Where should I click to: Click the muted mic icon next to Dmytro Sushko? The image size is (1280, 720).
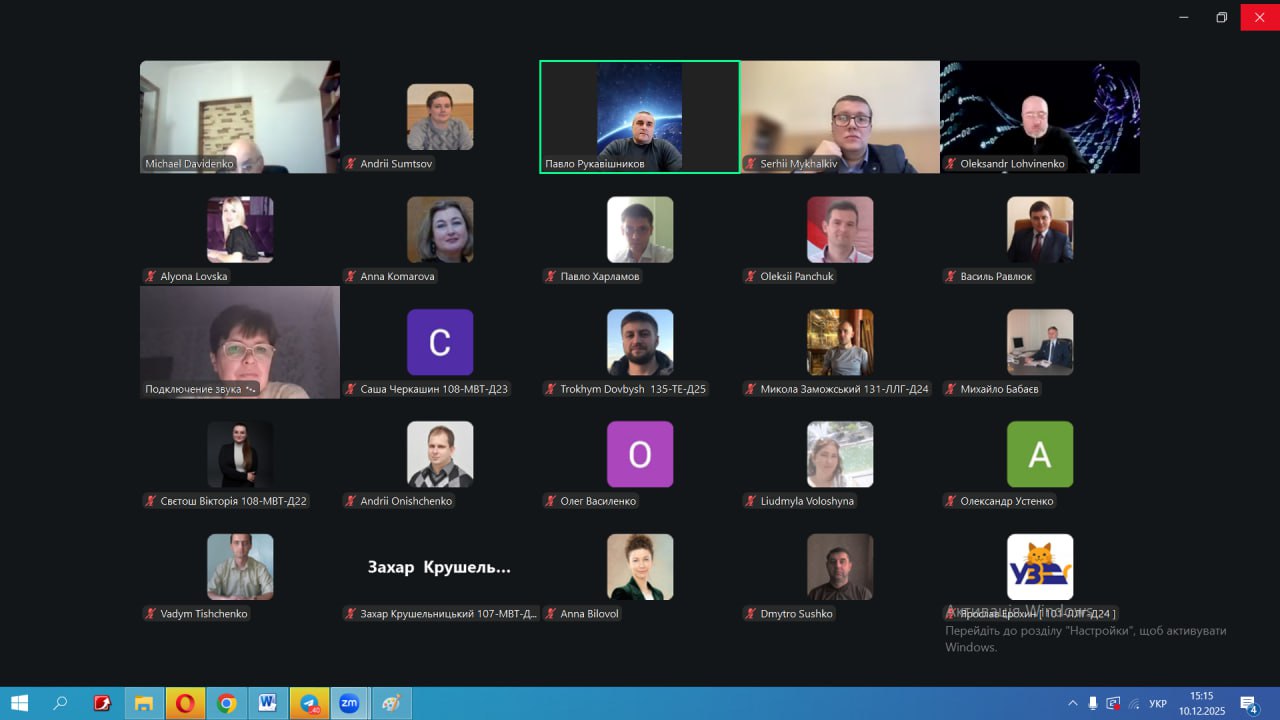(x=751, y=614)
